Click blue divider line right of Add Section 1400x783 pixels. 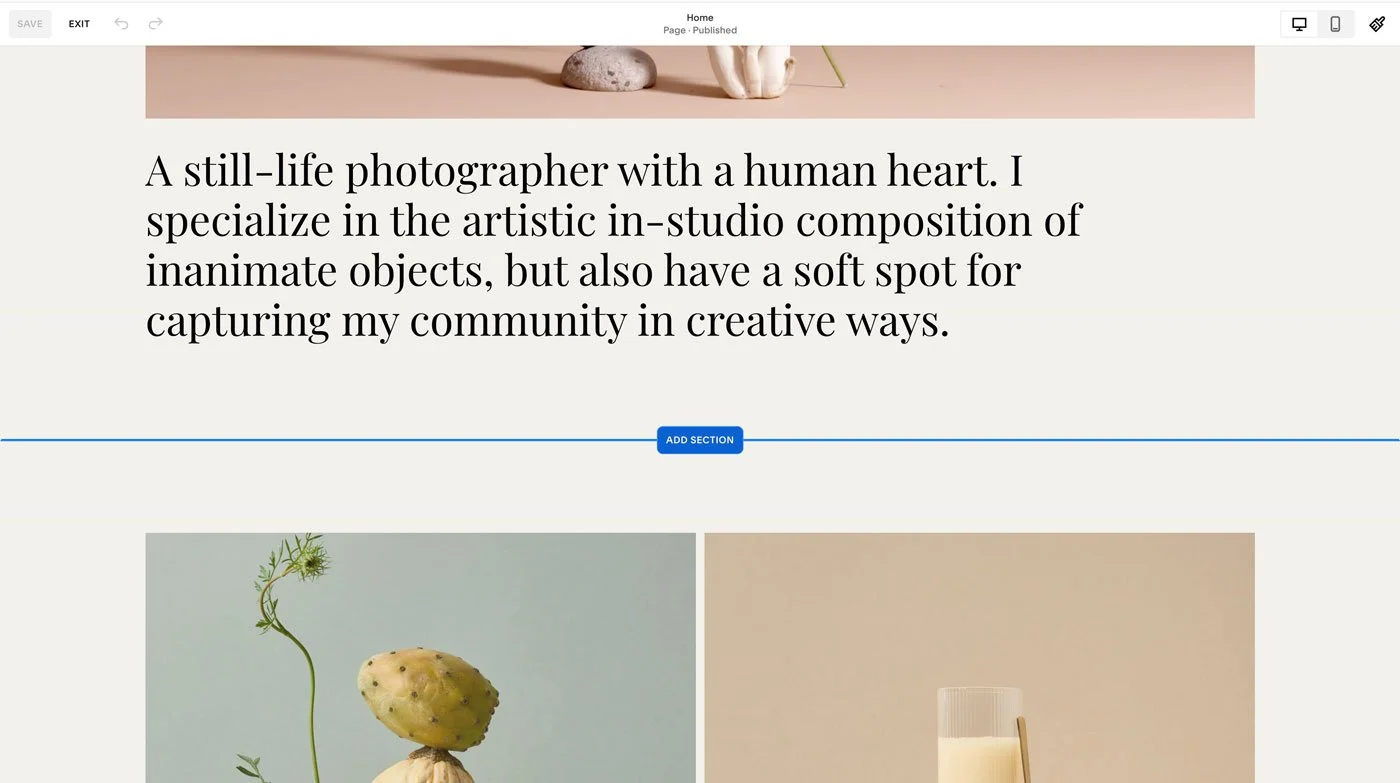[x=1071, y=440]
